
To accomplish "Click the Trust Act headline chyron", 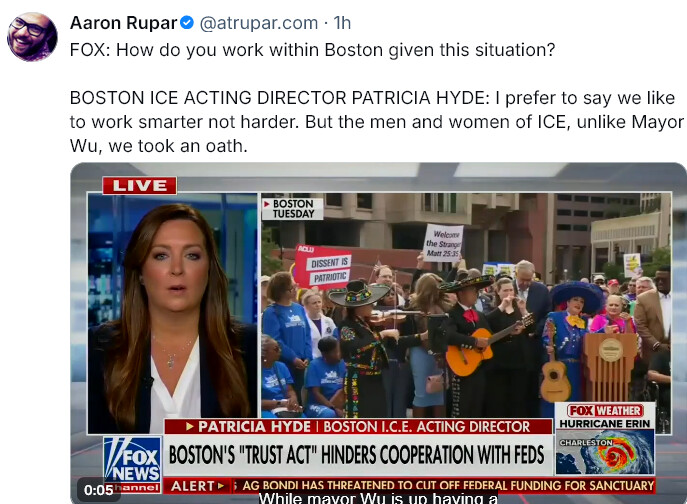I will tap(358, 455).
